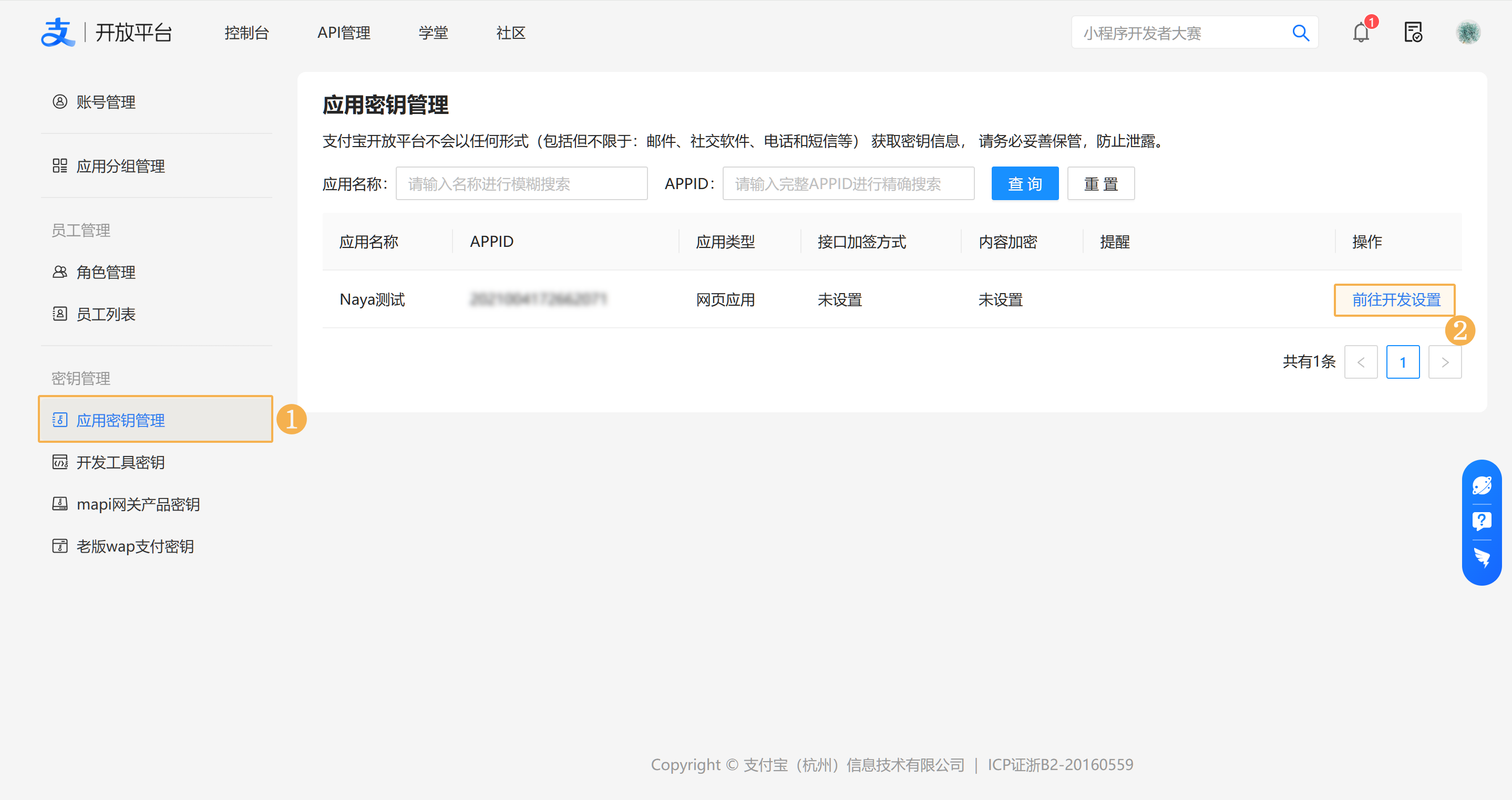Click the user avatar icon
Image resolution: width=1512 pixels, height=800 pixels.
pyautogui.click(x=1468, y=33)
